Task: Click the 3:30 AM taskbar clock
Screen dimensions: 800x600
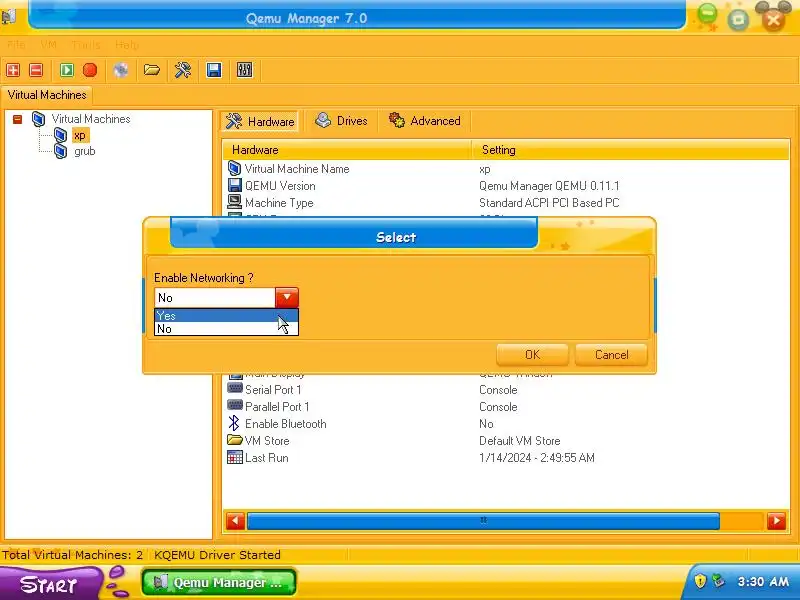Action: (x=763, y=581)
